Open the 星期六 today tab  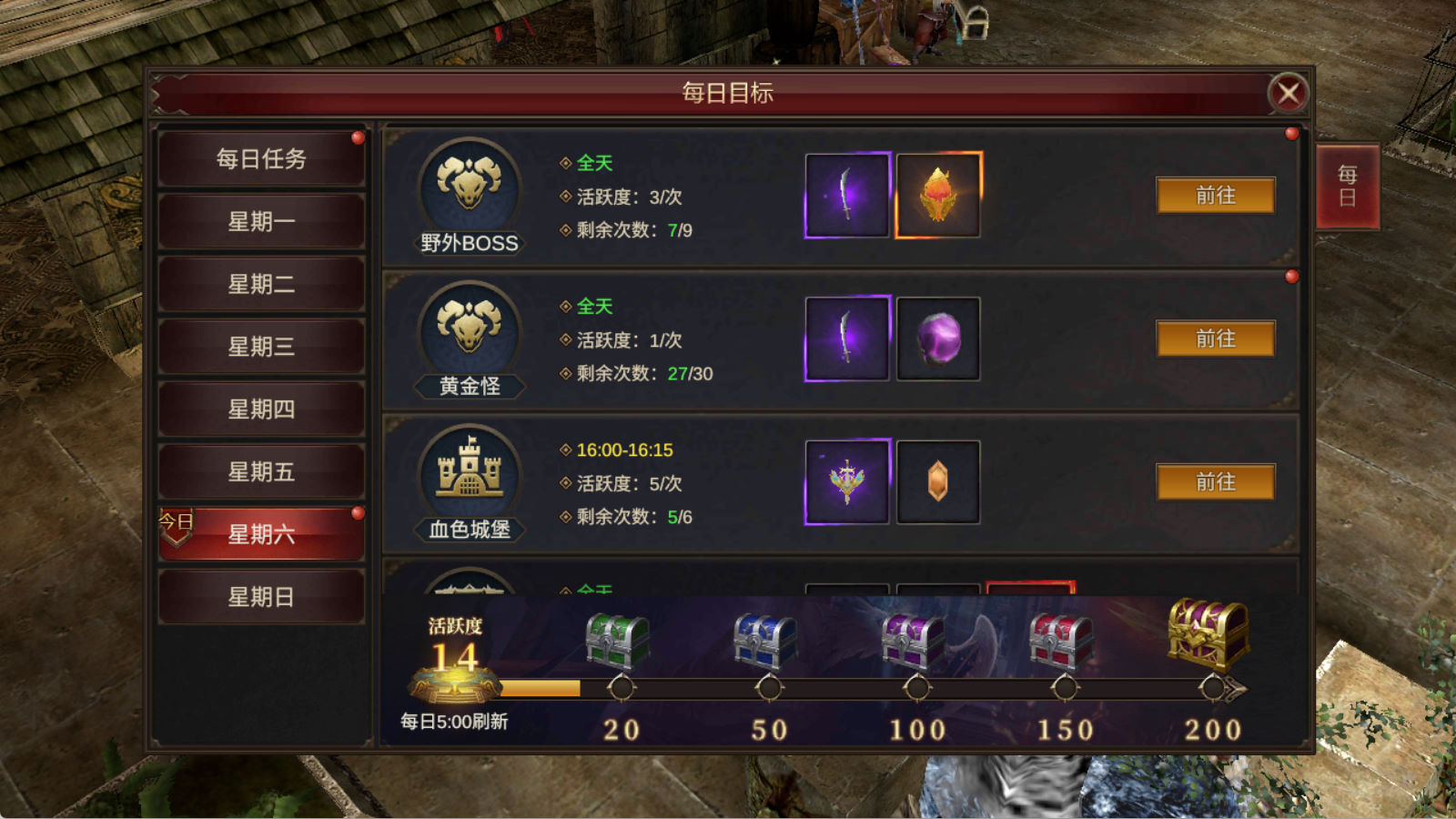(x=262, y=534)
